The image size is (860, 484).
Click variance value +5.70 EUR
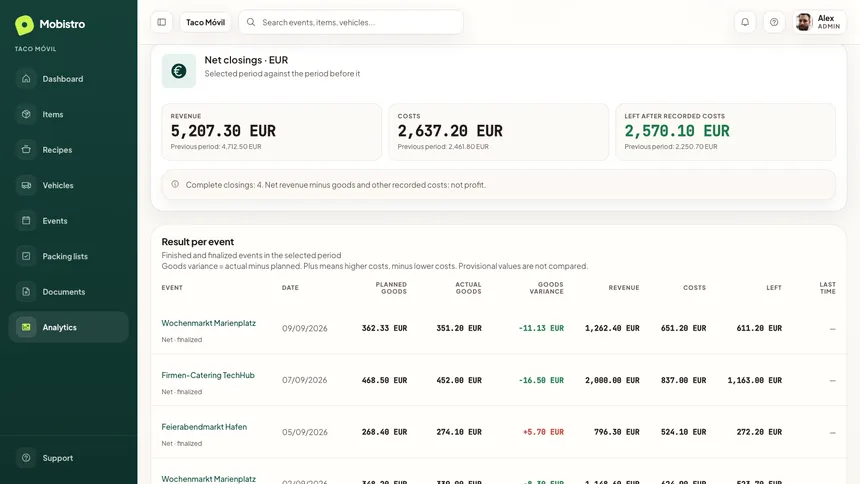[543, 432]
